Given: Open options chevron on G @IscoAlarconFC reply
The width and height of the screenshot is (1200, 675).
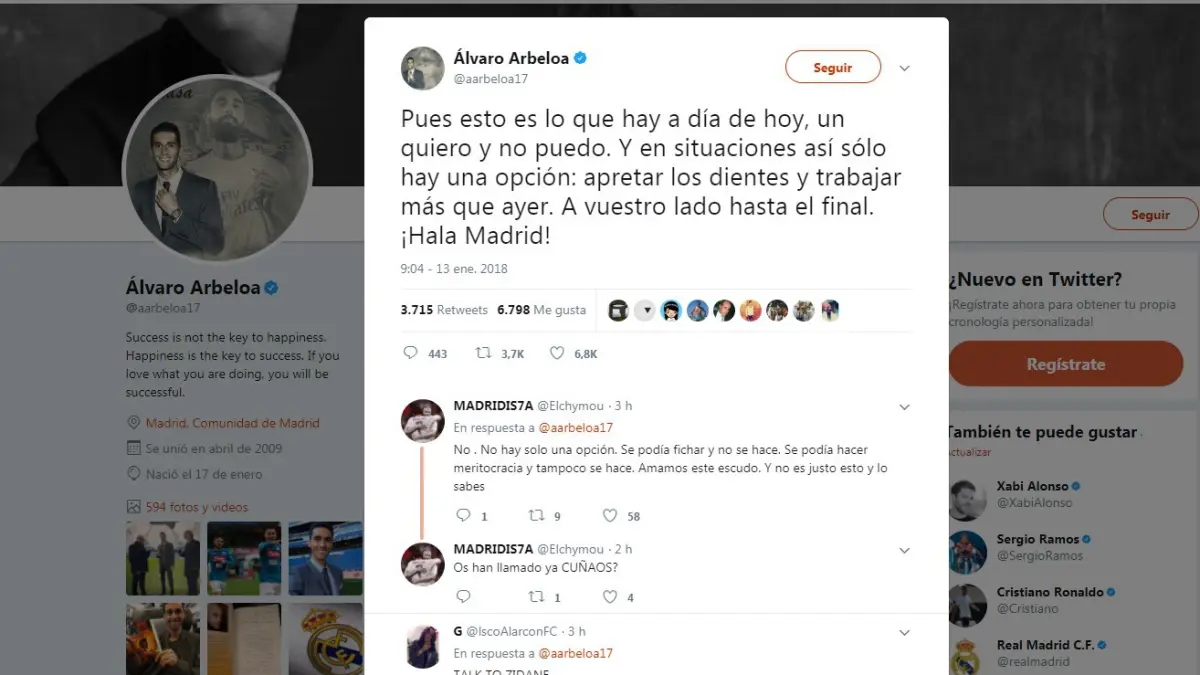Looking at the screenshot, I should pyautogui.click(x=904, y=632).
